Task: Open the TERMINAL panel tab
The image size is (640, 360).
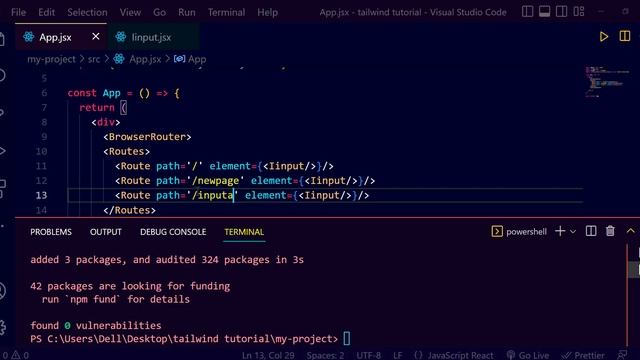Action: (244, 232)
